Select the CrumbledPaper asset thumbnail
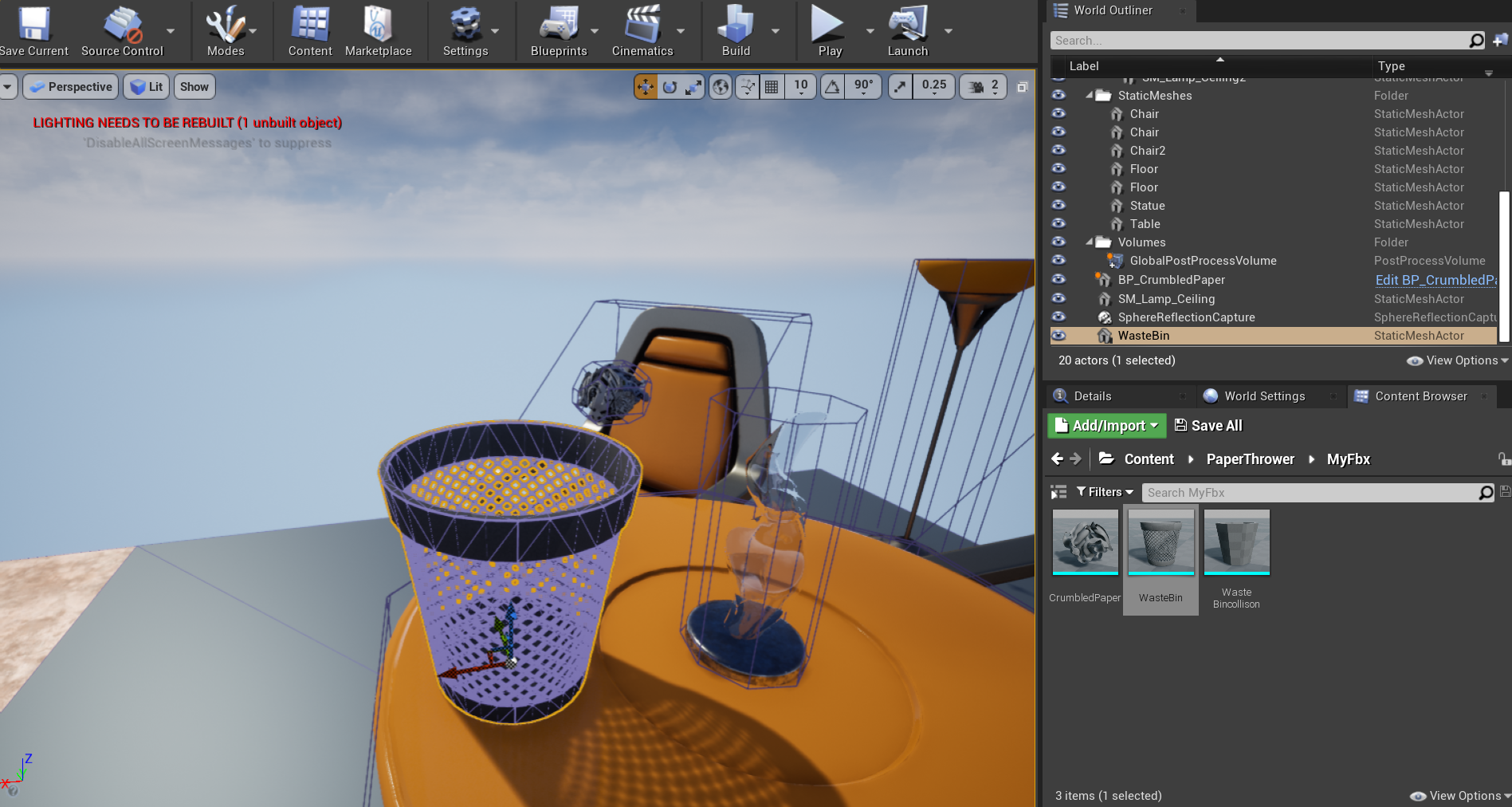Viewport: 1512px width, 807px height. (1085, 543)
